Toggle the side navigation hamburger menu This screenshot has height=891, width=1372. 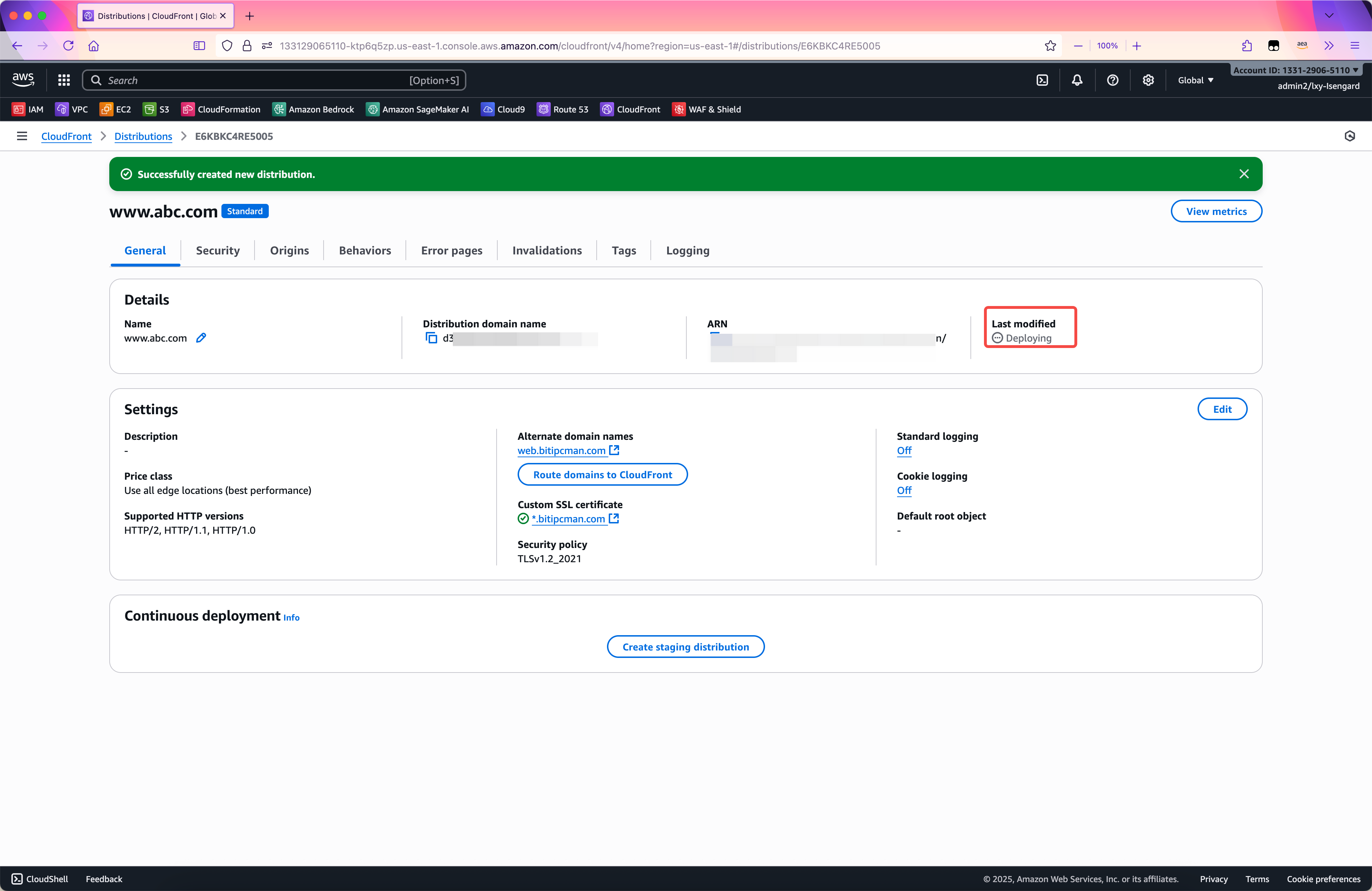click(22, 136)
